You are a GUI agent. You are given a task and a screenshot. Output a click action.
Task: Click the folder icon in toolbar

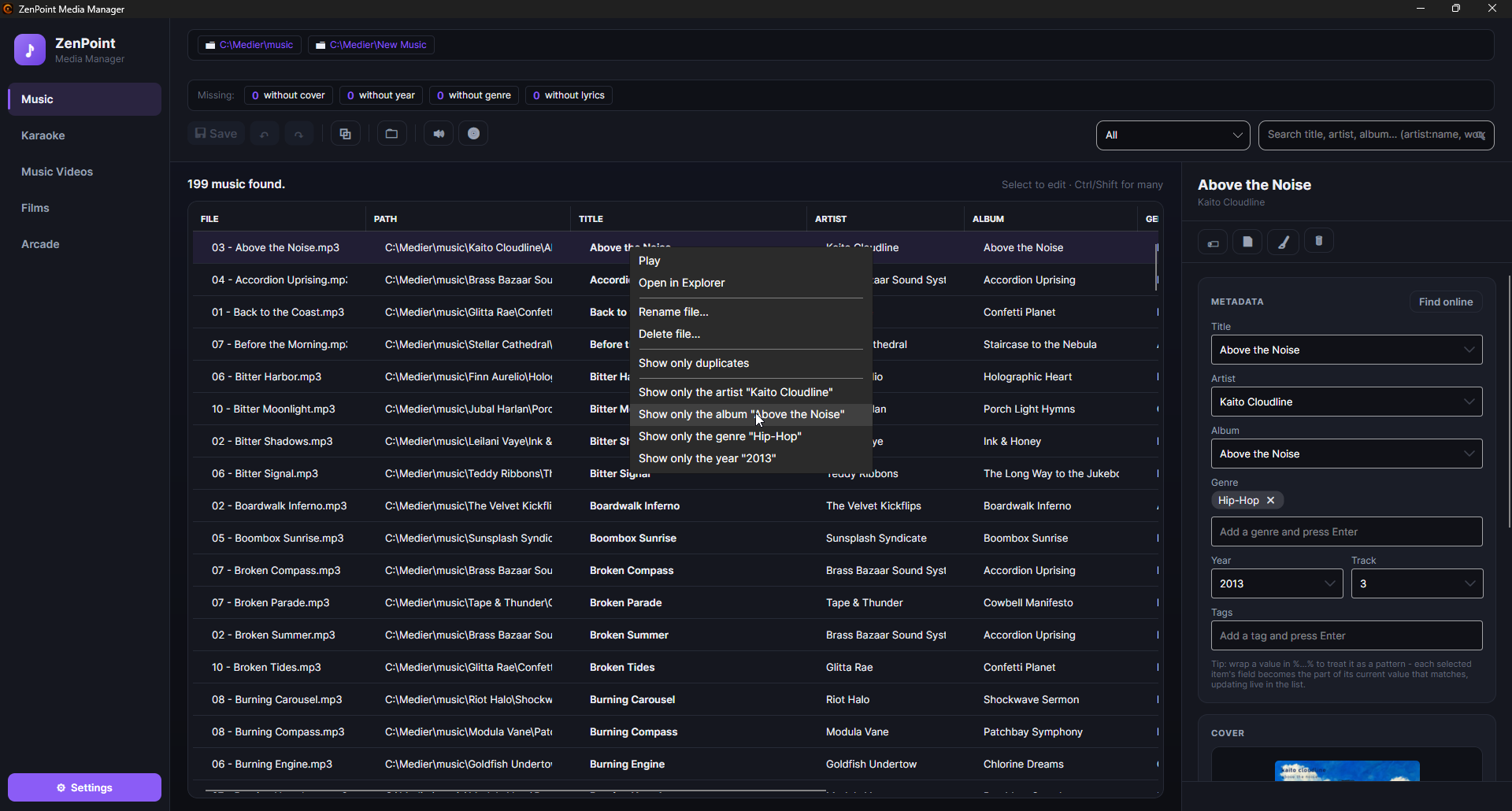click(x=391, y=134)
